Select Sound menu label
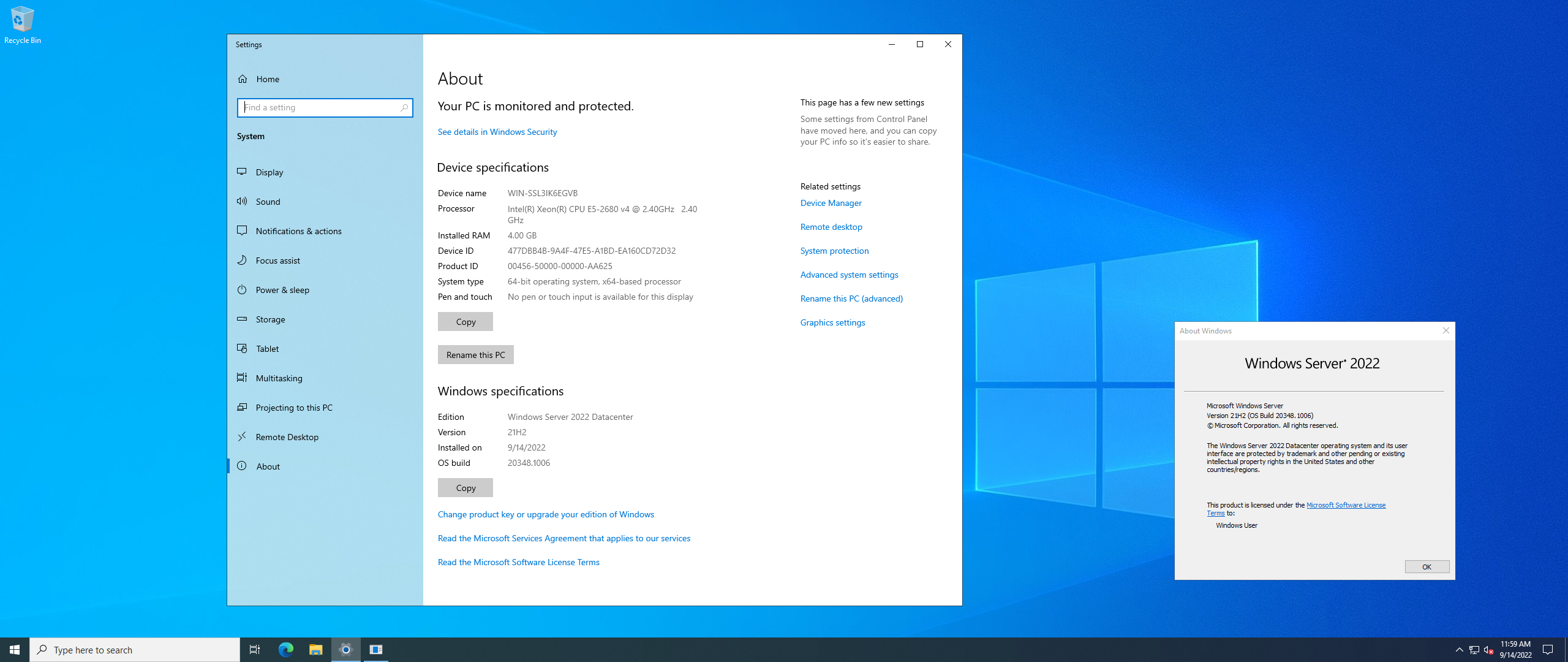This screenshot has height=662, width=1568. (268, 202)
